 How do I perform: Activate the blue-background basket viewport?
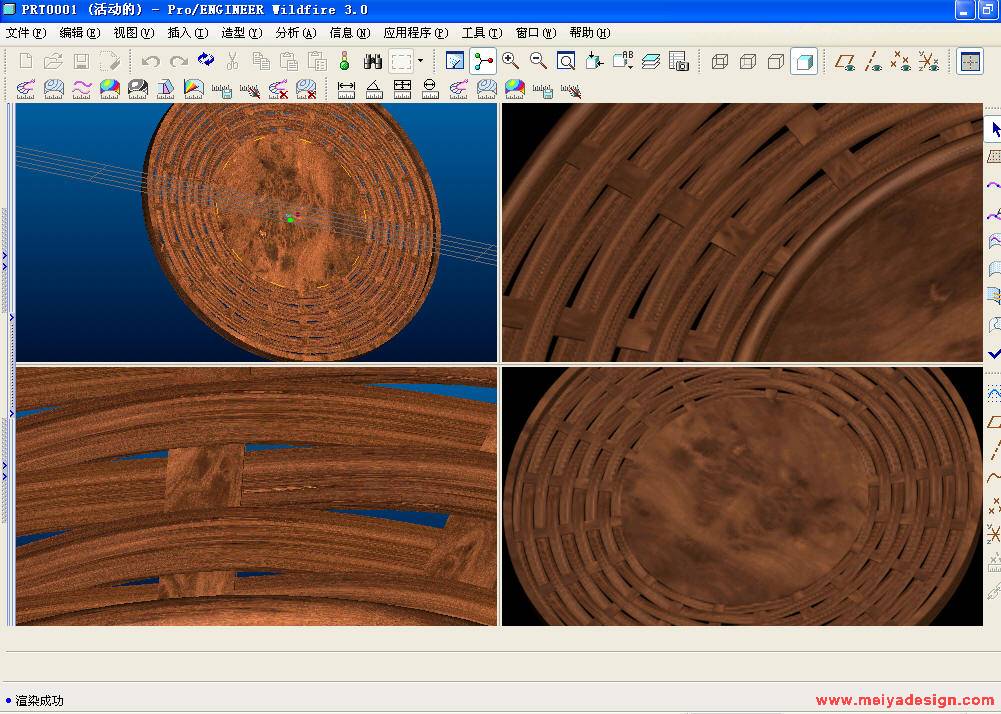click(257, 232)
